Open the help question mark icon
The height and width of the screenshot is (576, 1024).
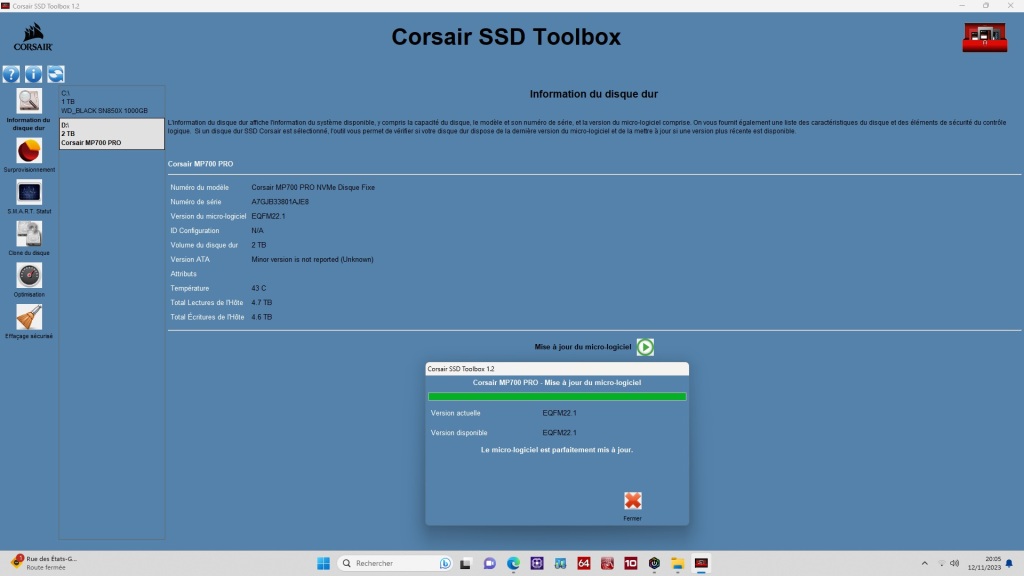pyautogui.click(x=10, y=73)
